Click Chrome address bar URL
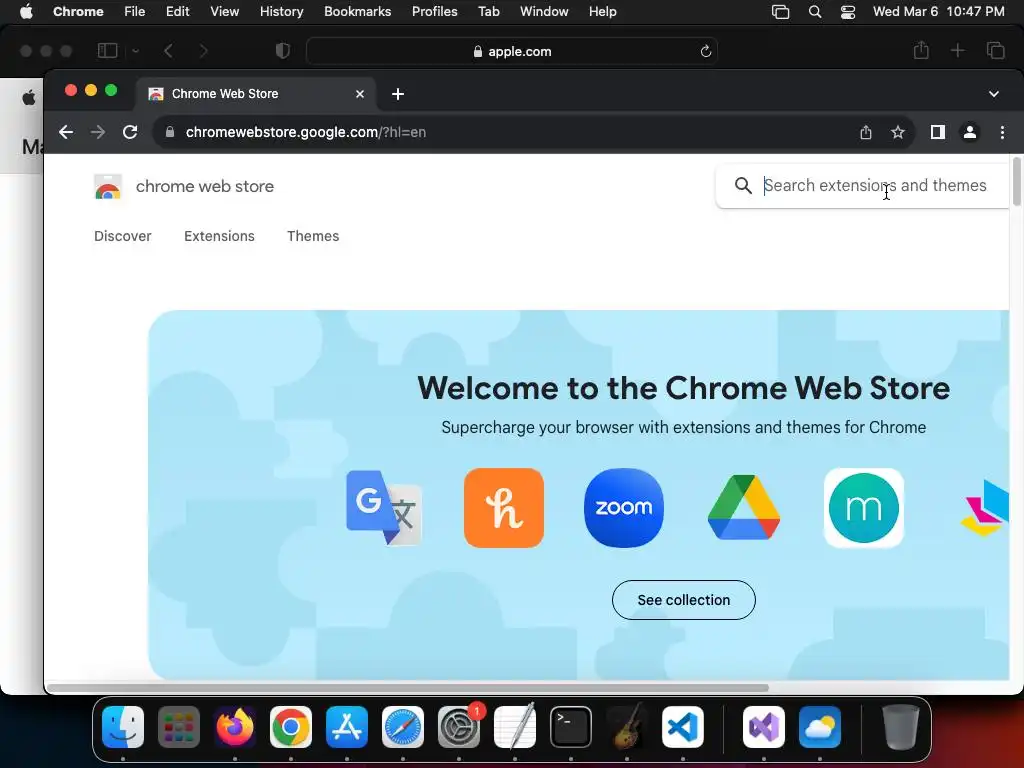1024x768 pixels. click(306, 133)
